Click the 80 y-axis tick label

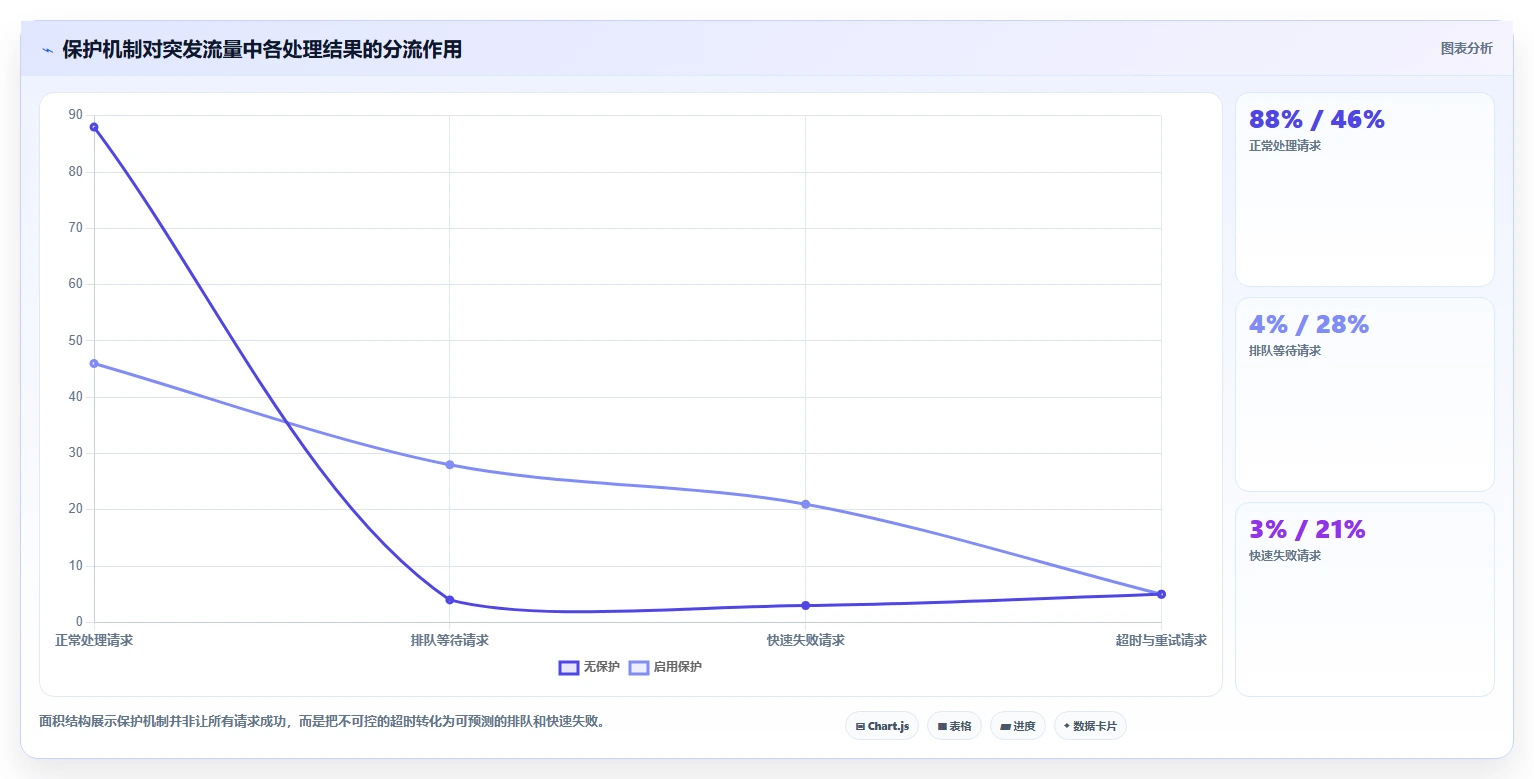[76, 171]
